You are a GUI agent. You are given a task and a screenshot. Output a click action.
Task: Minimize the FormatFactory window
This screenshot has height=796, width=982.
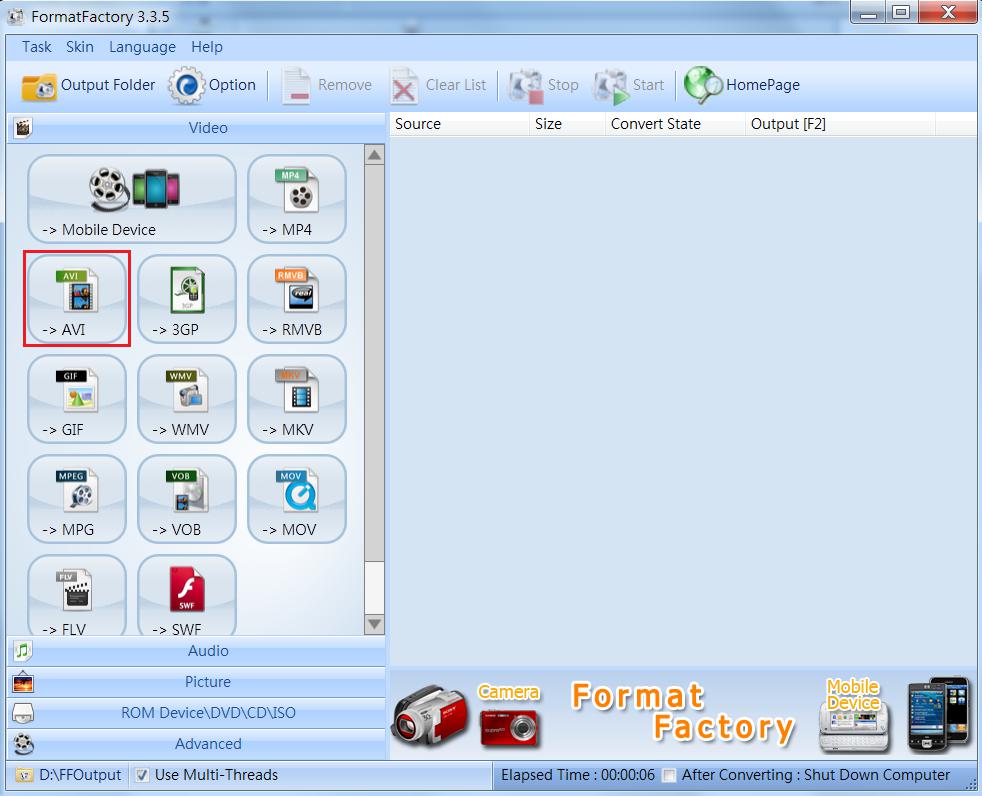[868, 13]
